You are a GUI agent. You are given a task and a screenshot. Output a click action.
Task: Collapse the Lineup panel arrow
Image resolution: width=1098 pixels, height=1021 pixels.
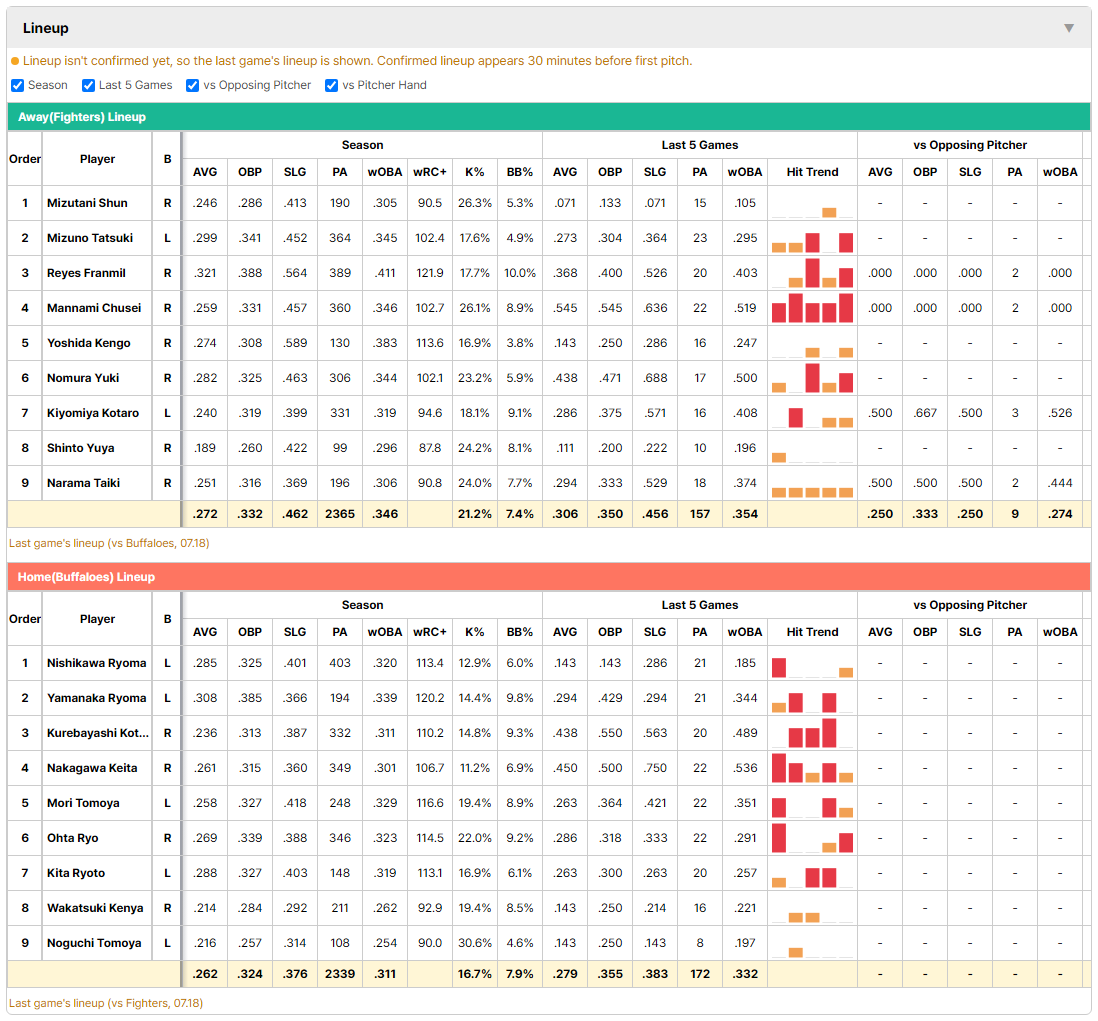tap(1069, 28)
